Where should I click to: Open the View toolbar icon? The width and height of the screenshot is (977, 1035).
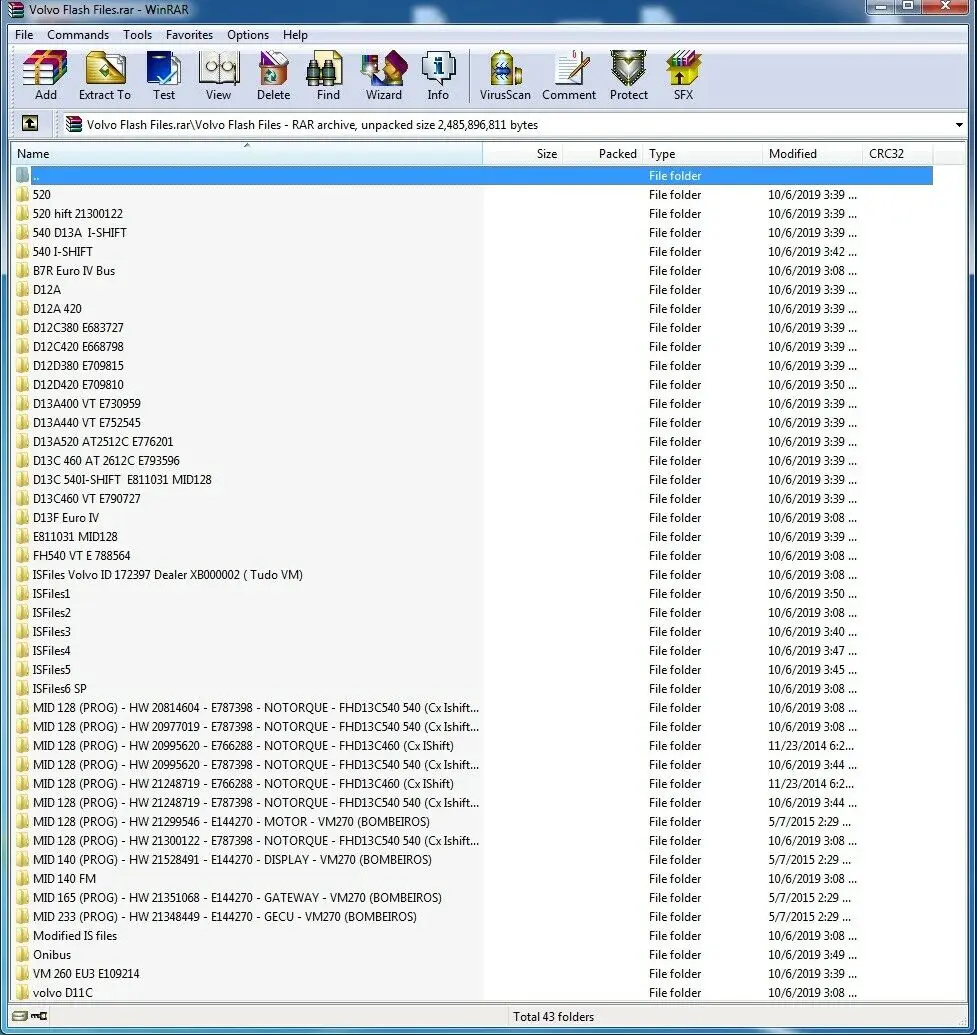(x=219, y=75)
